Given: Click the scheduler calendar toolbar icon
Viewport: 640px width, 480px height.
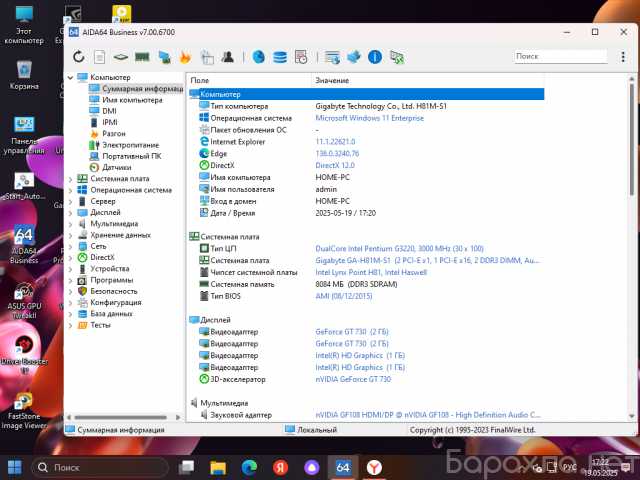Looking at the screenshot, I should tap(301, 57).
